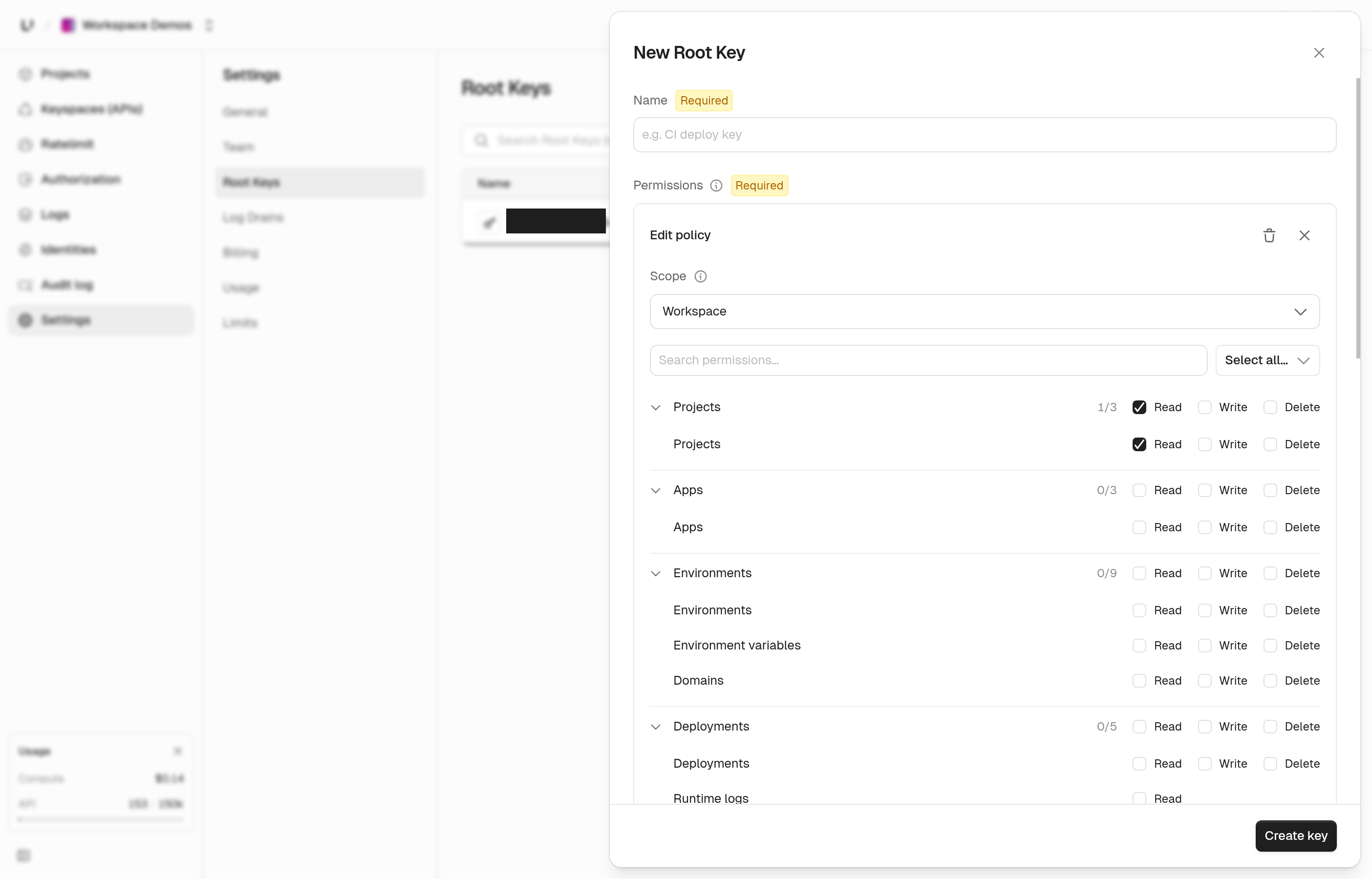This screenshot has height=879, width=1372.
Task: Click the workspace logo icon
Action: [67, 25]
